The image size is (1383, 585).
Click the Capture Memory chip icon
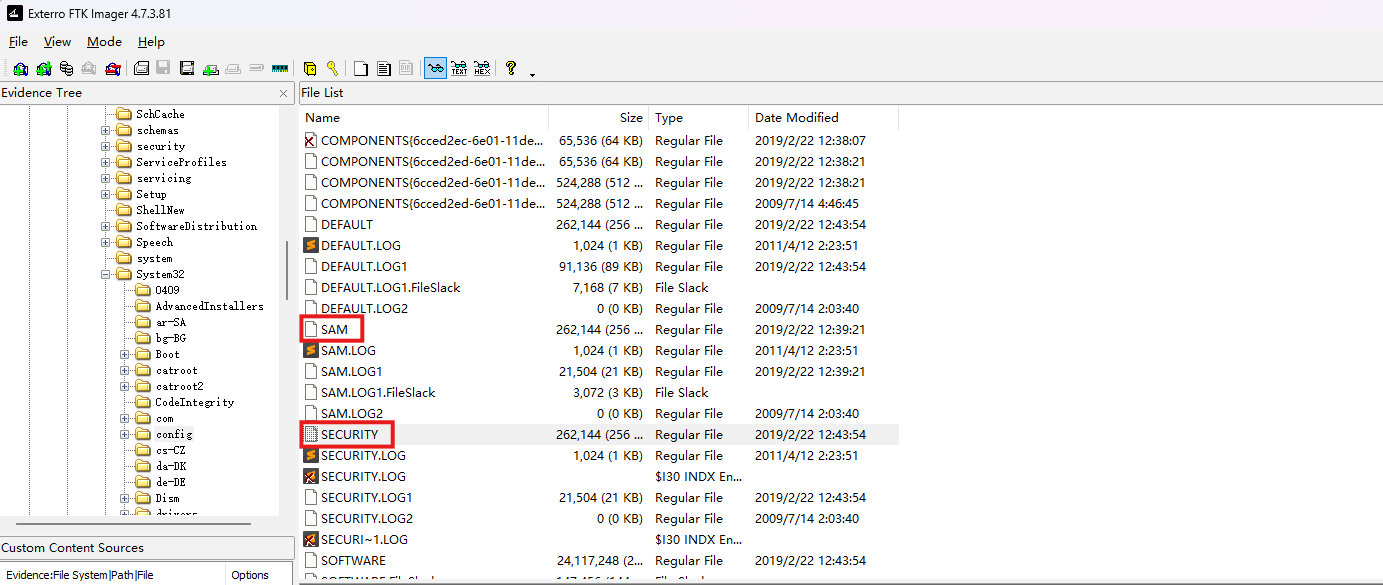click(280, 69)
